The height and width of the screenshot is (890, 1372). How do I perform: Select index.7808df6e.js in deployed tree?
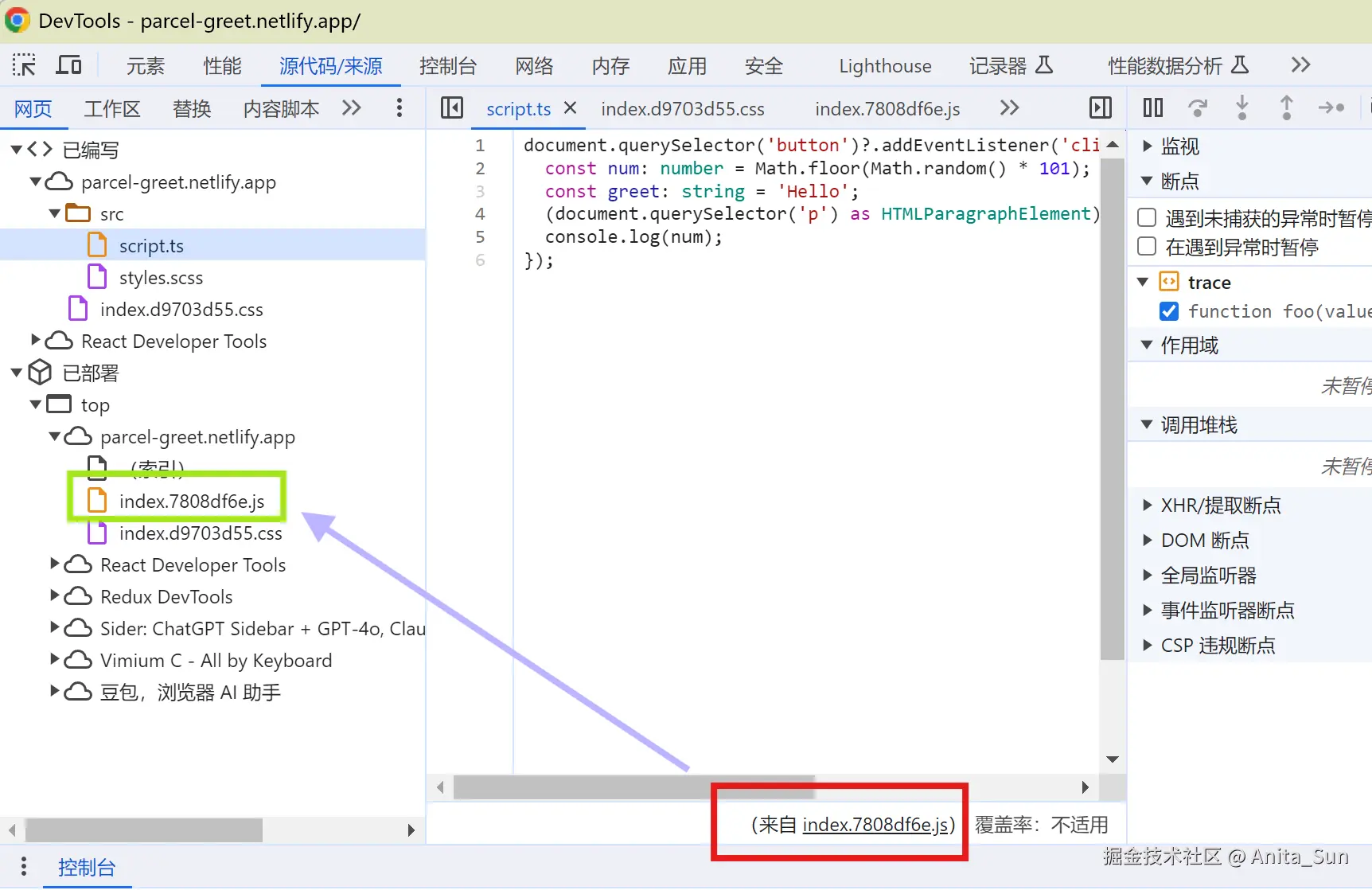tap(192, 501)
